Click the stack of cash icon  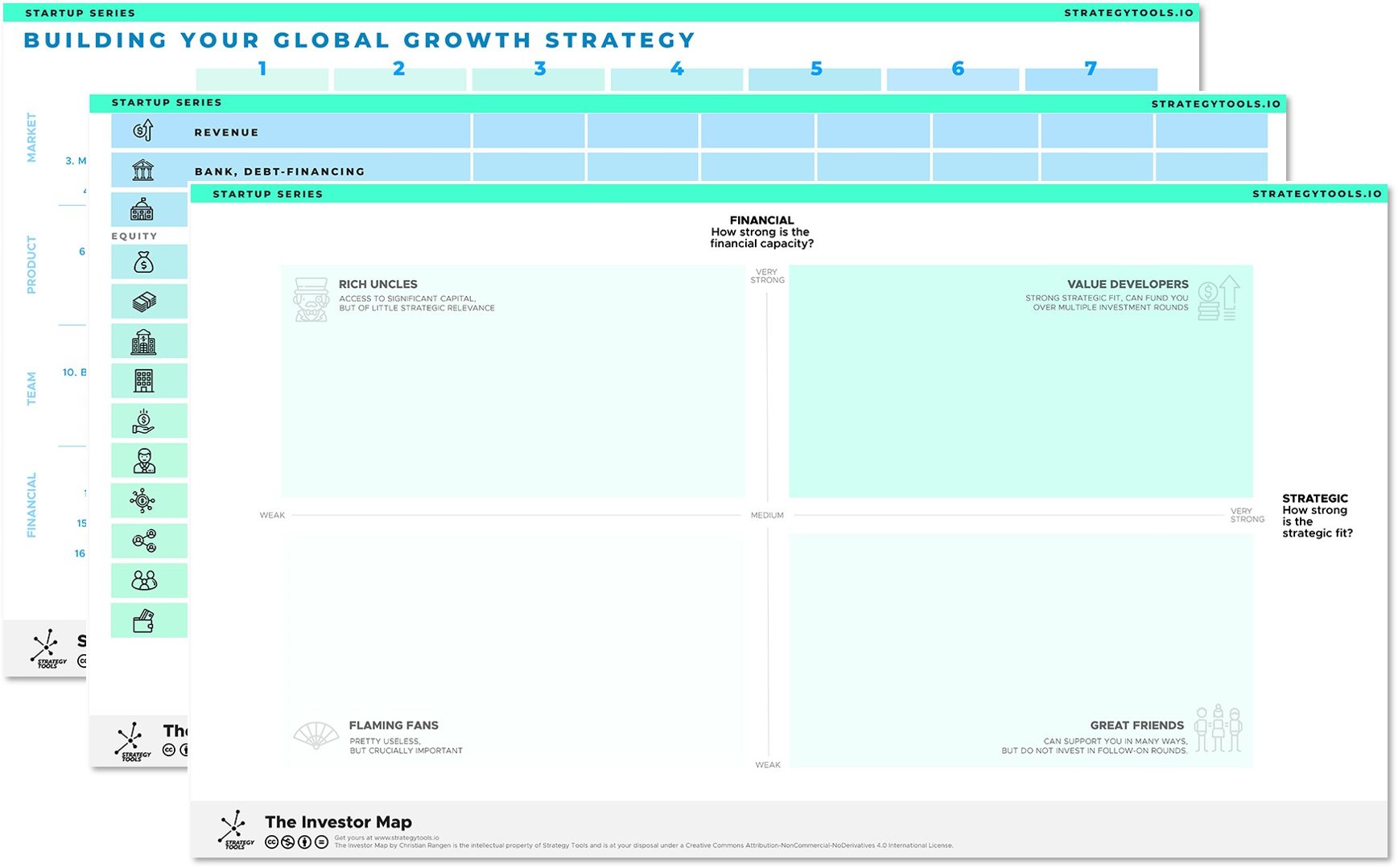click(x=144, y=302)
